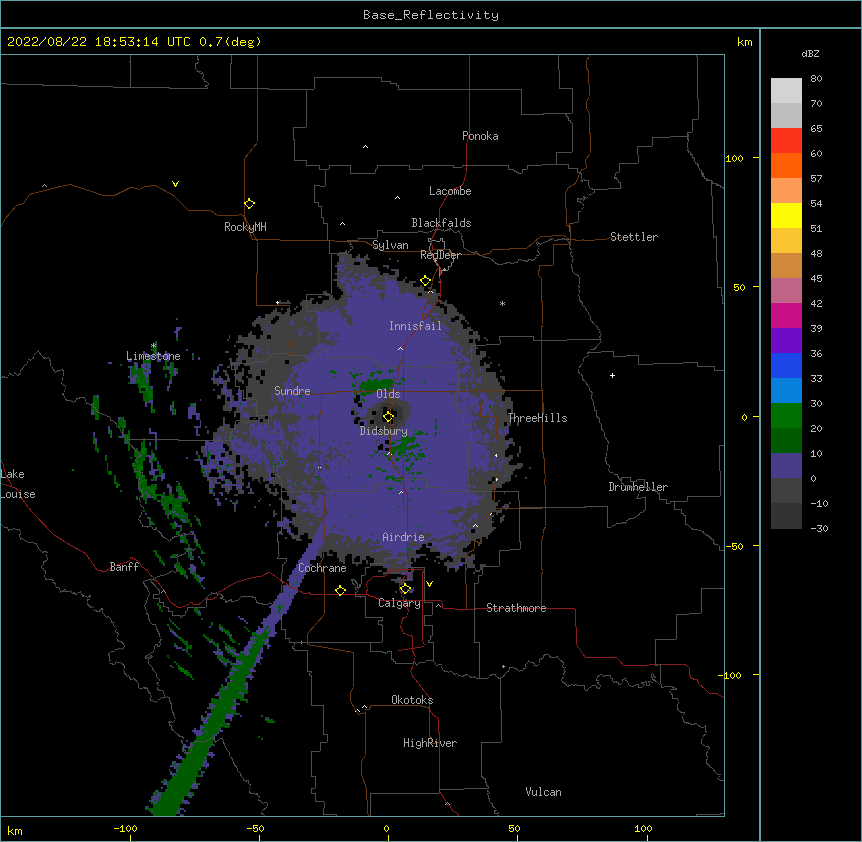Click the yellow diamond marker below Cochrane
This screenshot has width=862, height=842.
[x=340, y=590]
